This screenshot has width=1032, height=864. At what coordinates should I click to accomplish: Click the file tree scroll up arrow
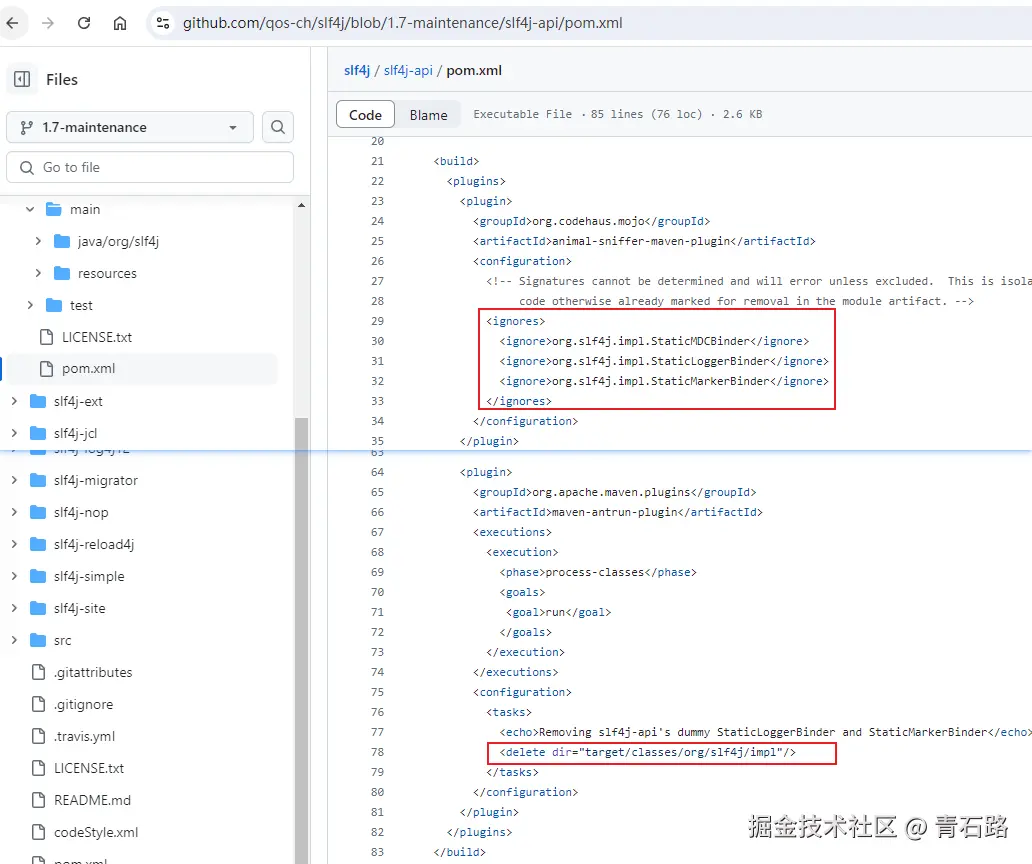[x=301, y=205]
